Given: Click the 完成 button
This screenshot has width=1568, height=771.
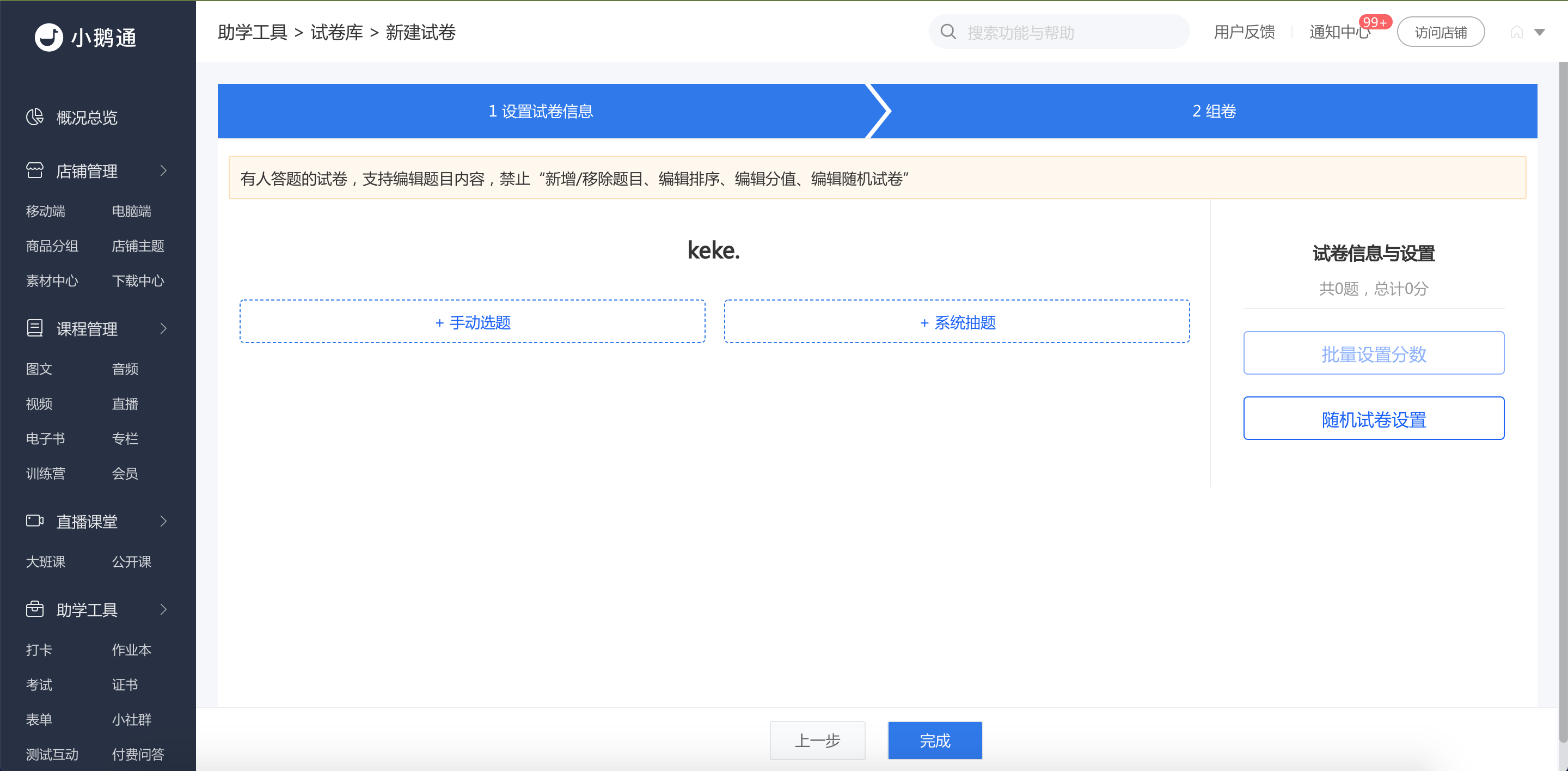Looking at the screenshot, I should 935,741.
